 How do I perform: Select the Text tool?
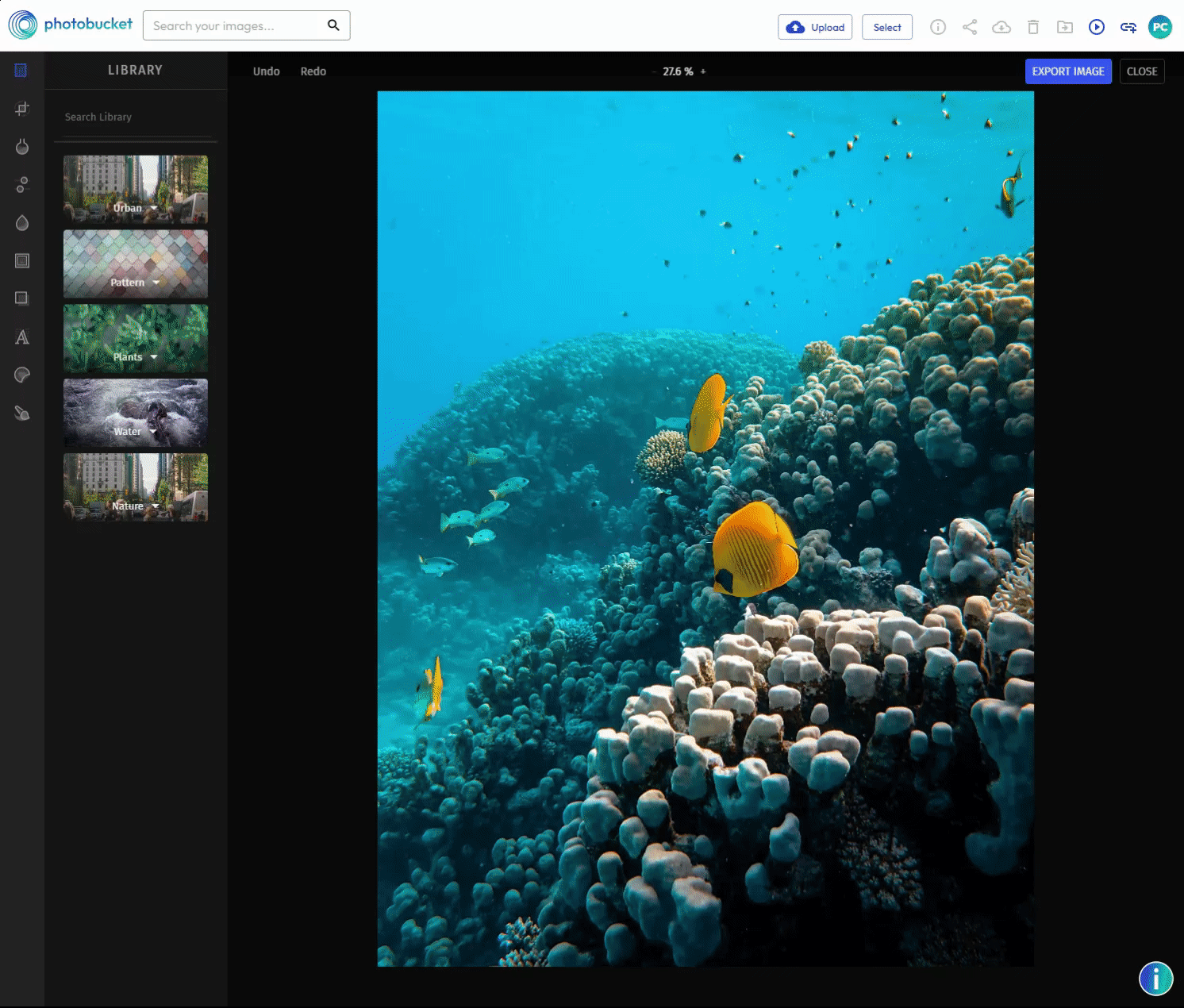click(22, 337)
